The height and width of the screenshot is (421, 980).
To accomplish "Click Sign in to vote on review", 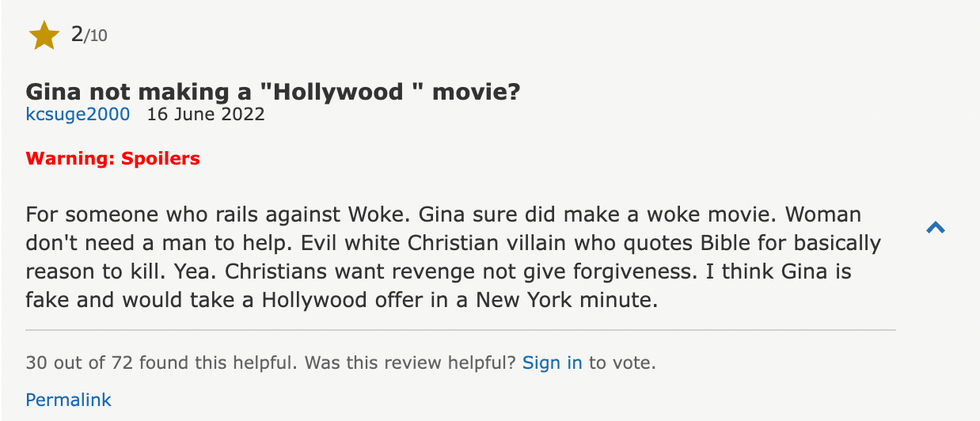I will 552,363.
